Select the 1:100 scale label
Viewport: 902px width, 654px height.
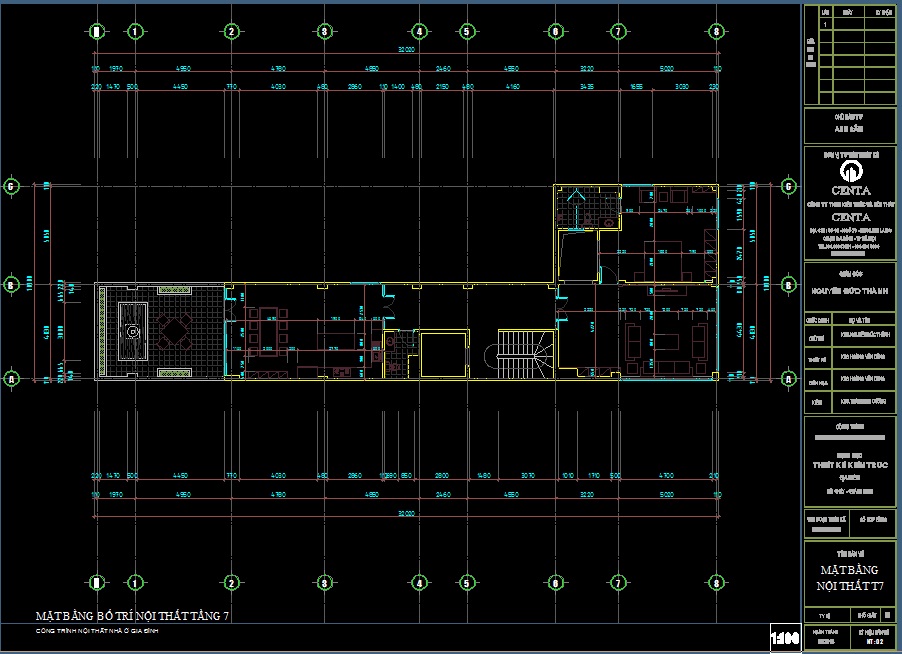click(783, 637)
